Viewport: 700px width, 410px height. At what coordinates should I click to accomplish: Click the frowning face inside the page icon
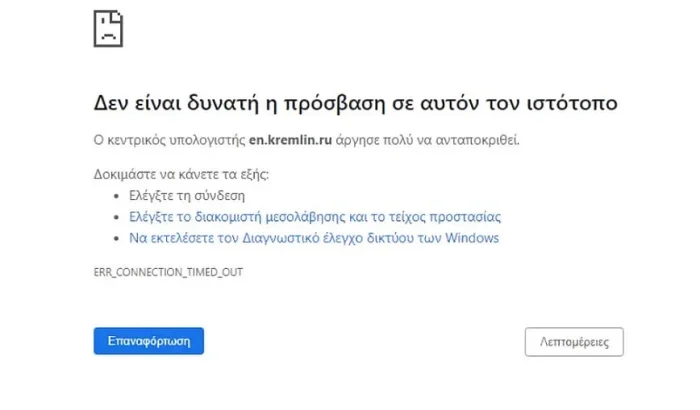click(108, 30)
